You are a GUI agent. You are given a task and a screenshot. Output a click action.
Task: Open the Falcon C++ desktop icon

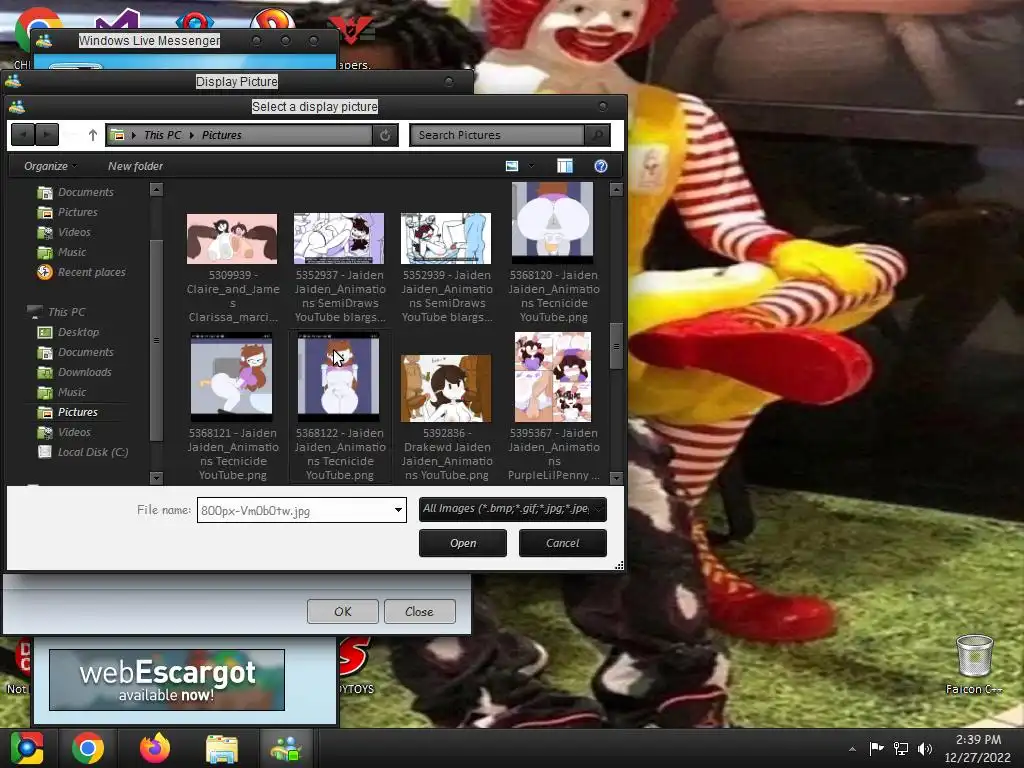tap(974, 664)
